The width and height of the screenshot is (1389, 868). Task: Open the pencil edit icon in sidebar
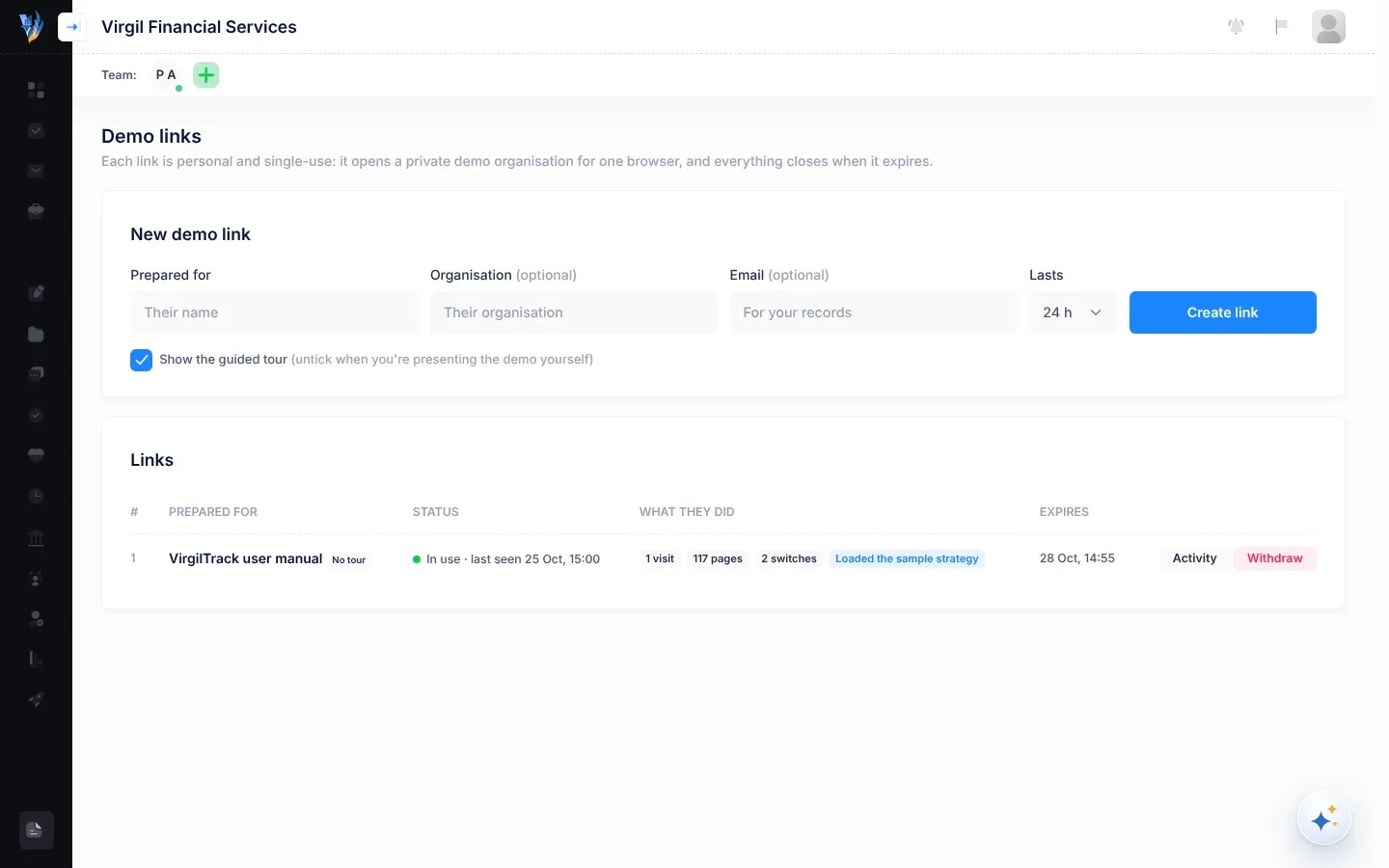(x=36, y=293)
